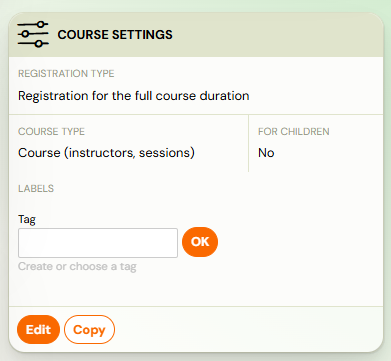Select the Course Settings heading text
The width and height of the screenshot is (391, 361).
tap(115, 35)
